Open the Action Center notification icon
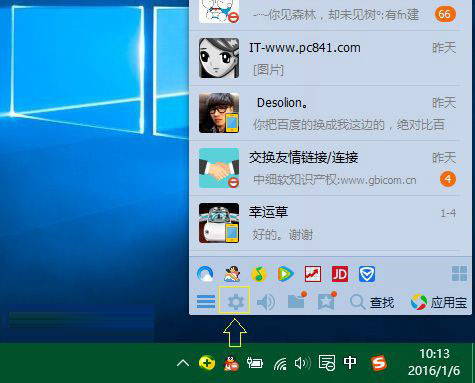 tap(327, 363)
